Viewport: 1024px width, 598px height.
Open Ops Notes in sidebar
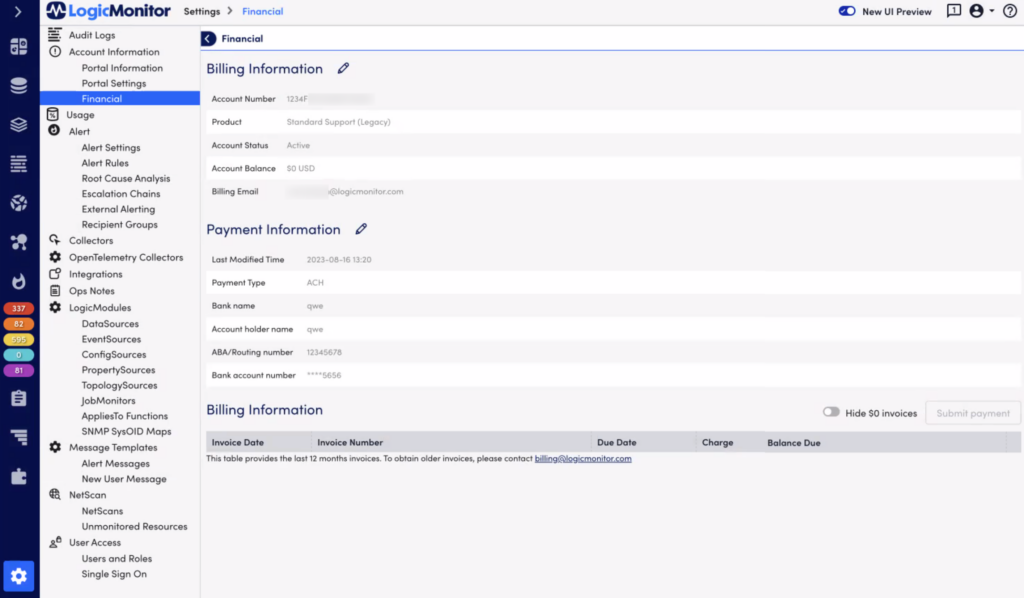(91, 291)
